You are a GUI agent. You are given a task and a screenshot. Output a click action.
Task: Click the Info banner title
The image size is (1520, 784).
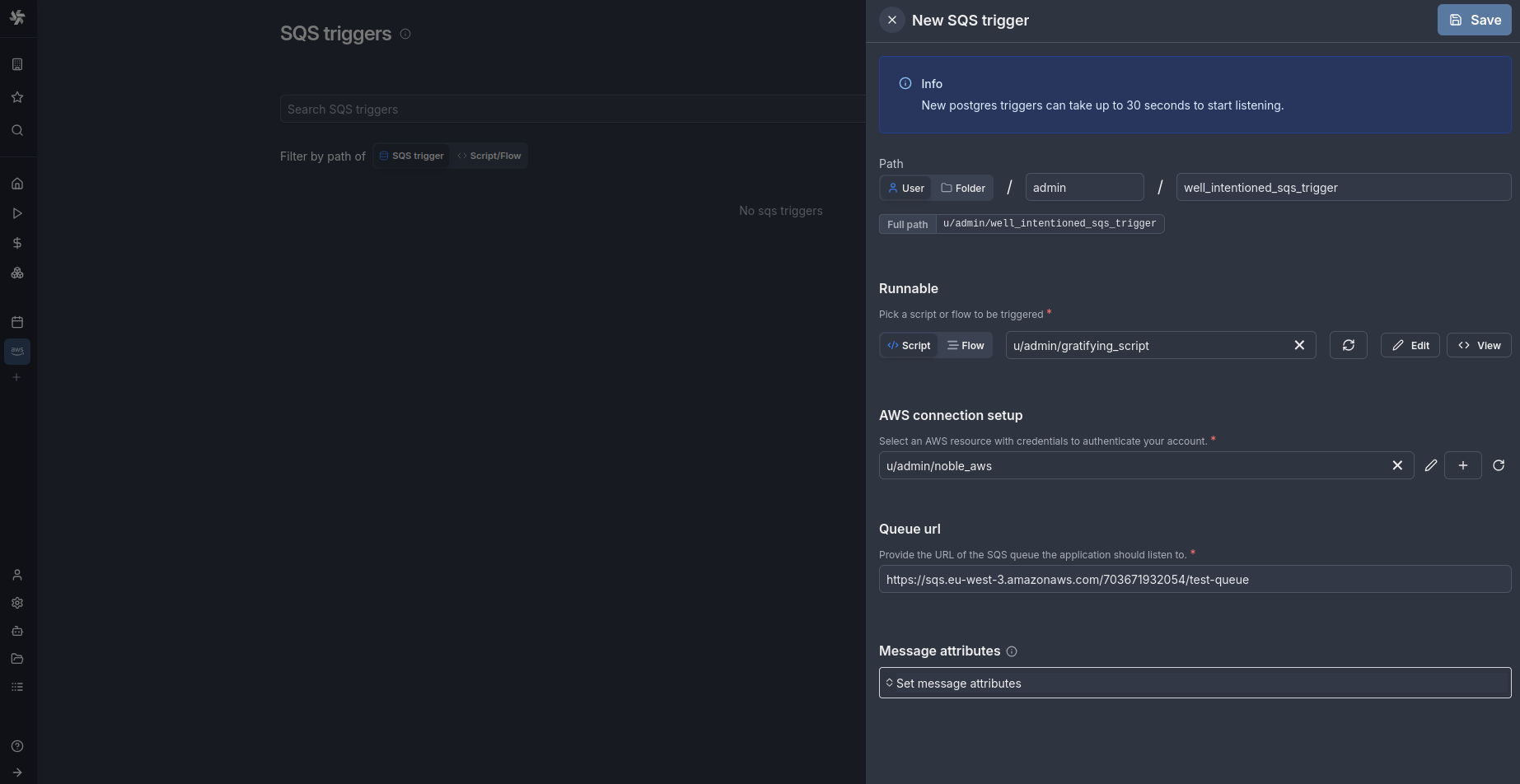point(932,83)
